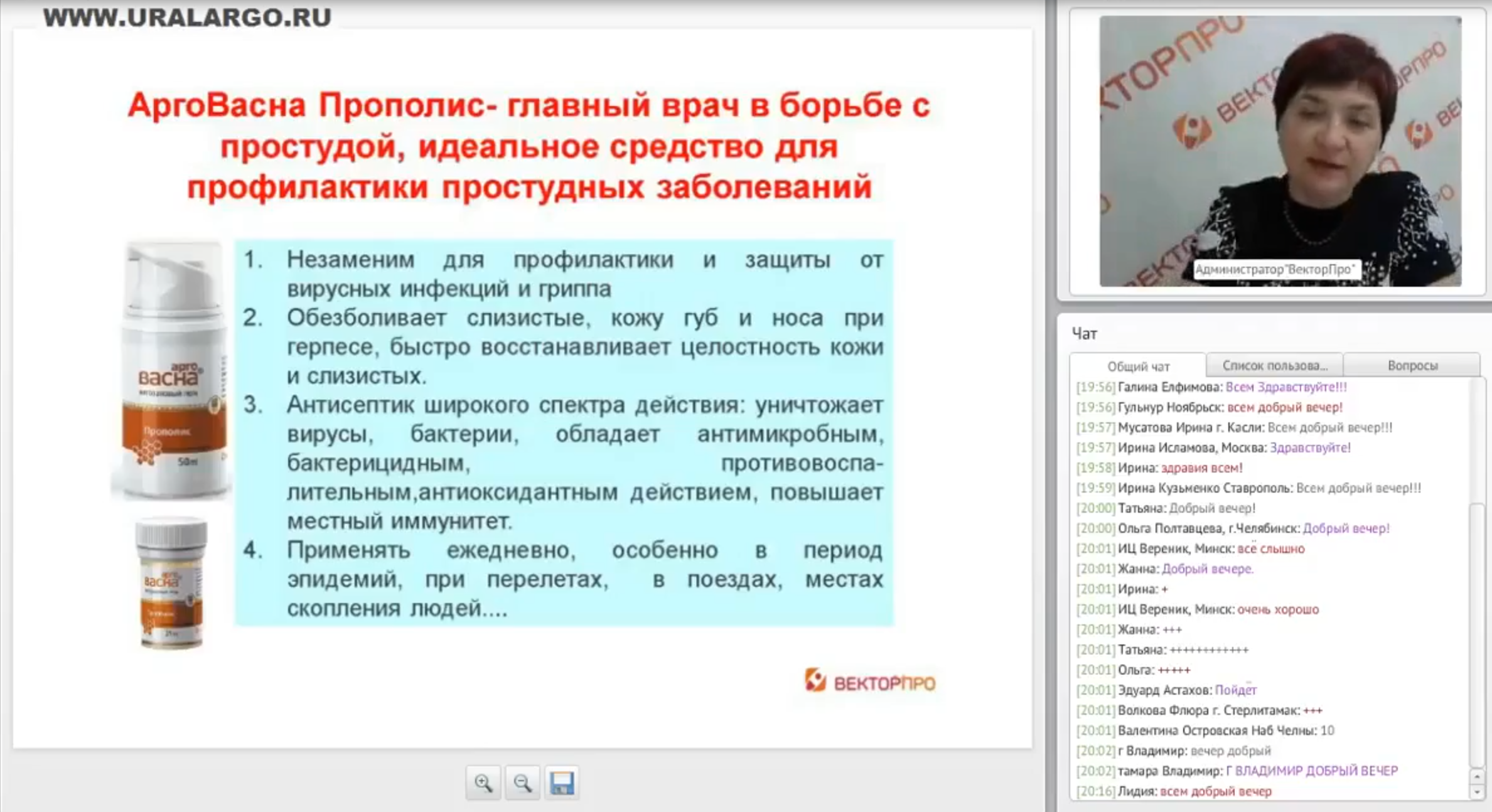The image size is (1492, 812).
Task: Click the red slide title heading
Action: (529, 146)
